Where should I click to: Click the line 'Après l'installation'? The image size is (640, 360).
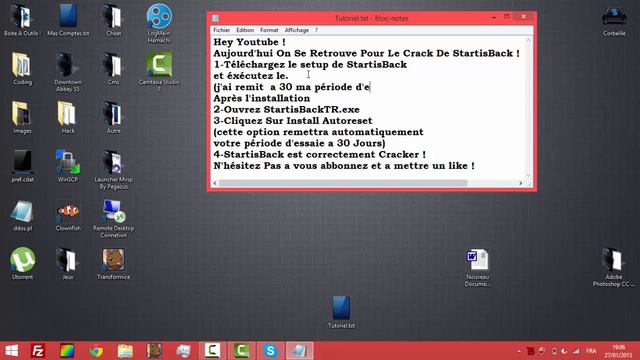coord(262,98)
